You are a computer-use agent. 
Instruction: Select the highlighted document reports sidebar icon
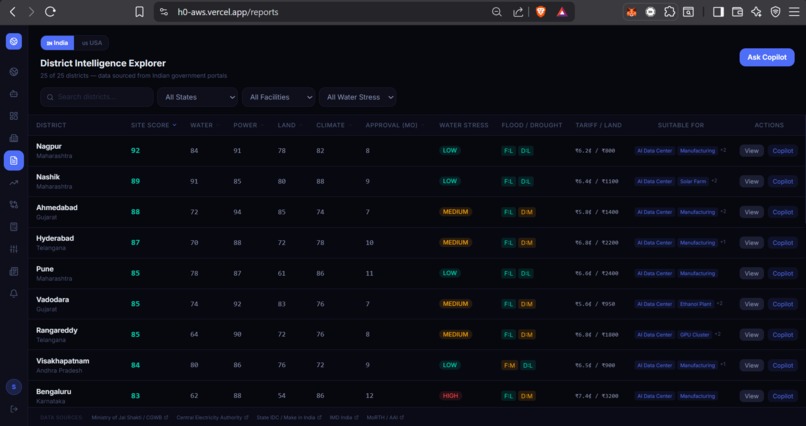tap(14, 161)
